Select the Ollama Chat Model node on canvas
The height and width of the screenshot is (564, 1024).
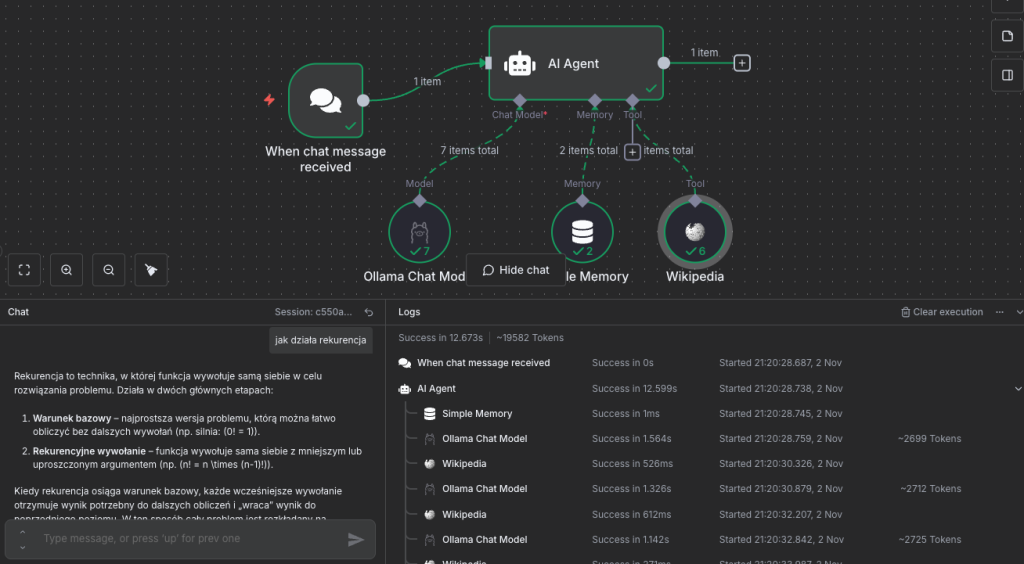420,231
